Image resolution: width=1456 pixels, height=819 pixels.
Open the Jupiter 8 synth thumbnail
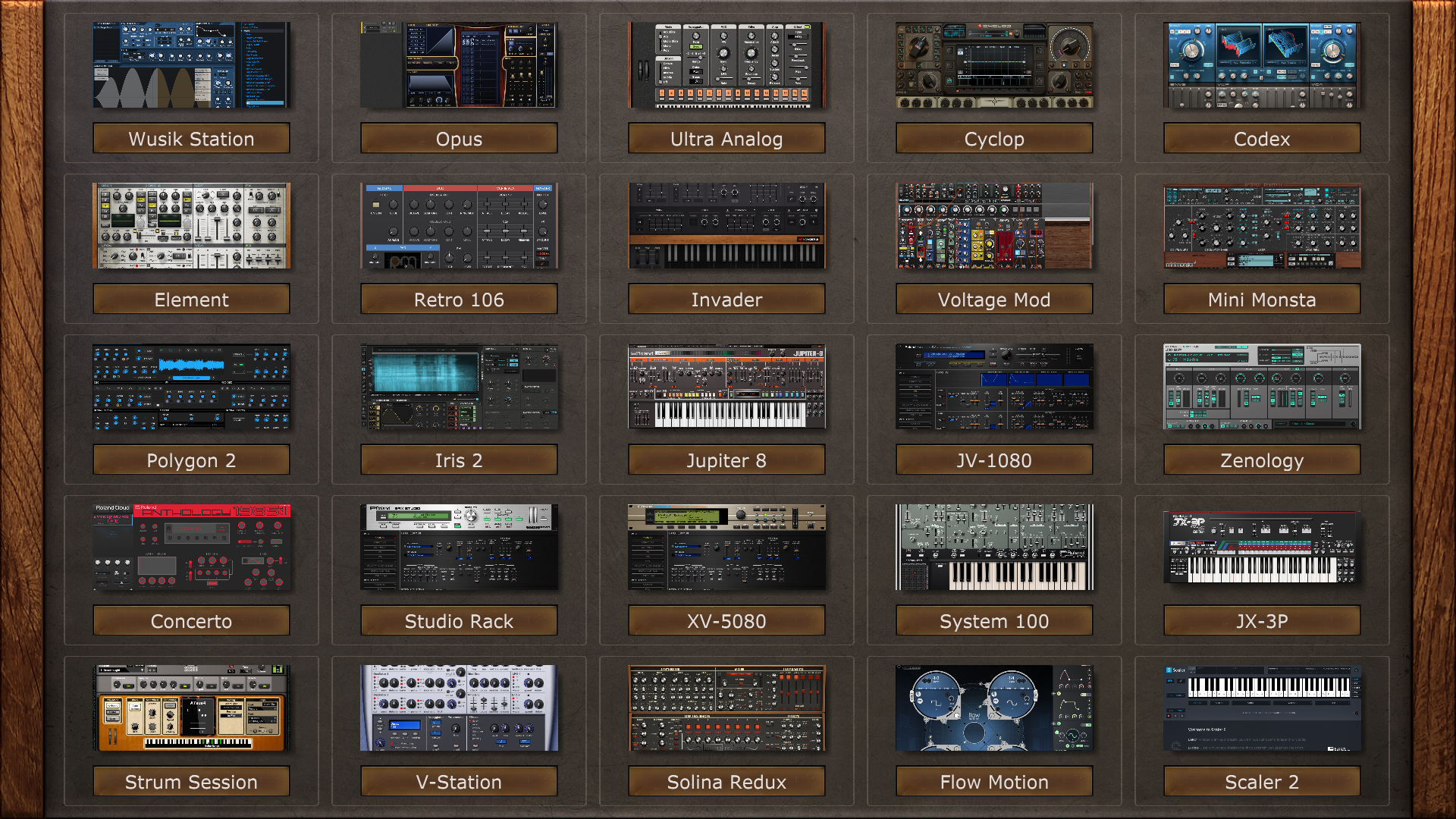click(726, 387)
